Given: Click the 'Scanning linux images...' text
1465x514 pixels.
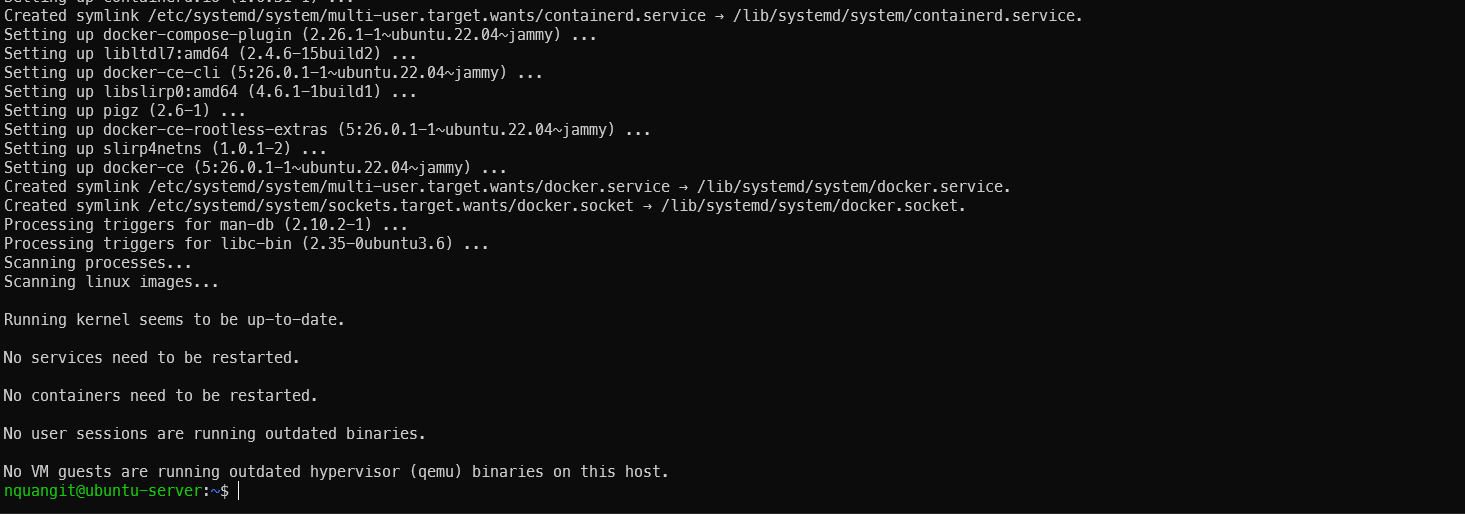Looking at the screenshot, I should 111,282.
